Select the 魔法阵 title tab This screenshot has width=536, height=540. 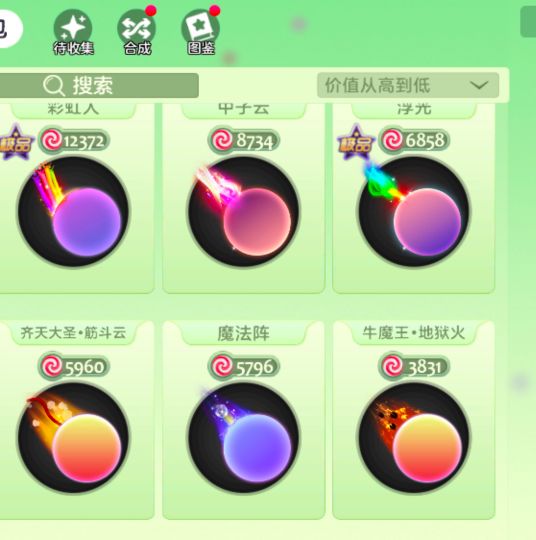244,333
